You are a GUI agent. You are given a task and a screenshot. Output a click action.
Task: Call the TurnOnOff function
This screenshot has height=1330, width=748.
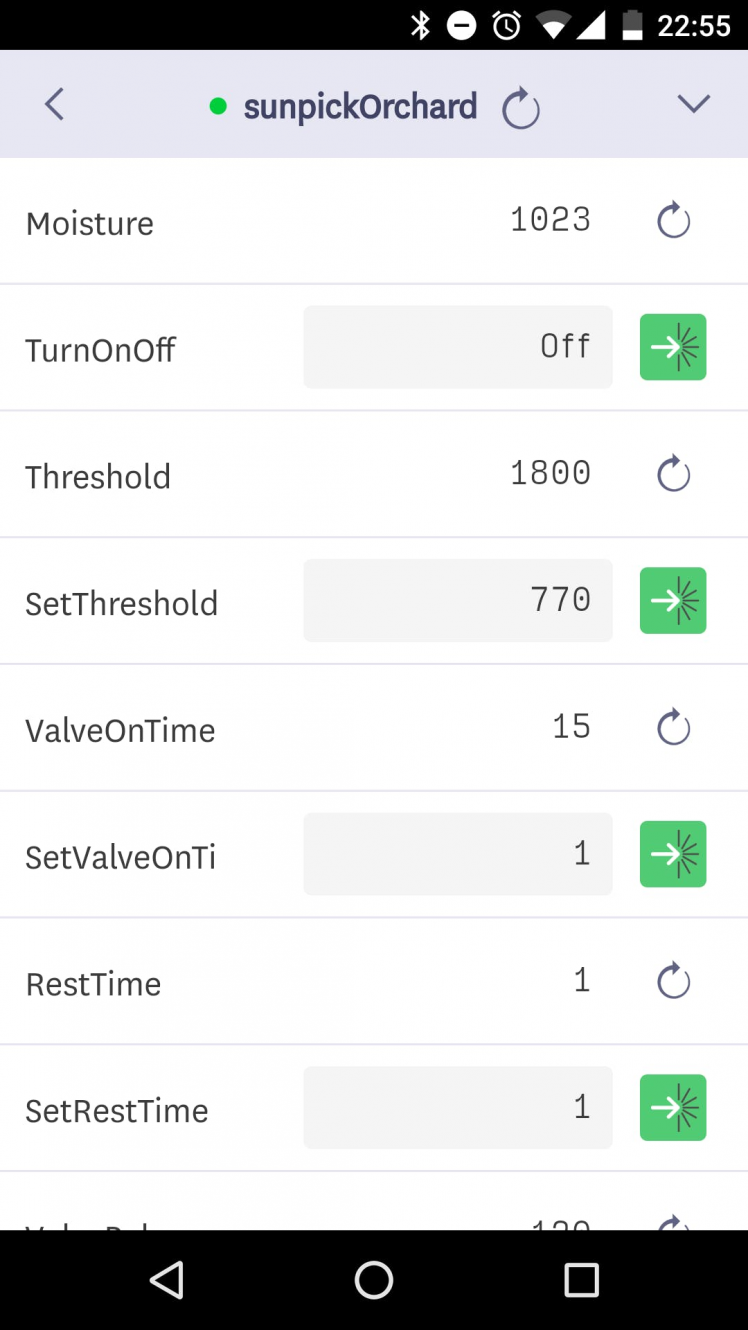(673, 347)
